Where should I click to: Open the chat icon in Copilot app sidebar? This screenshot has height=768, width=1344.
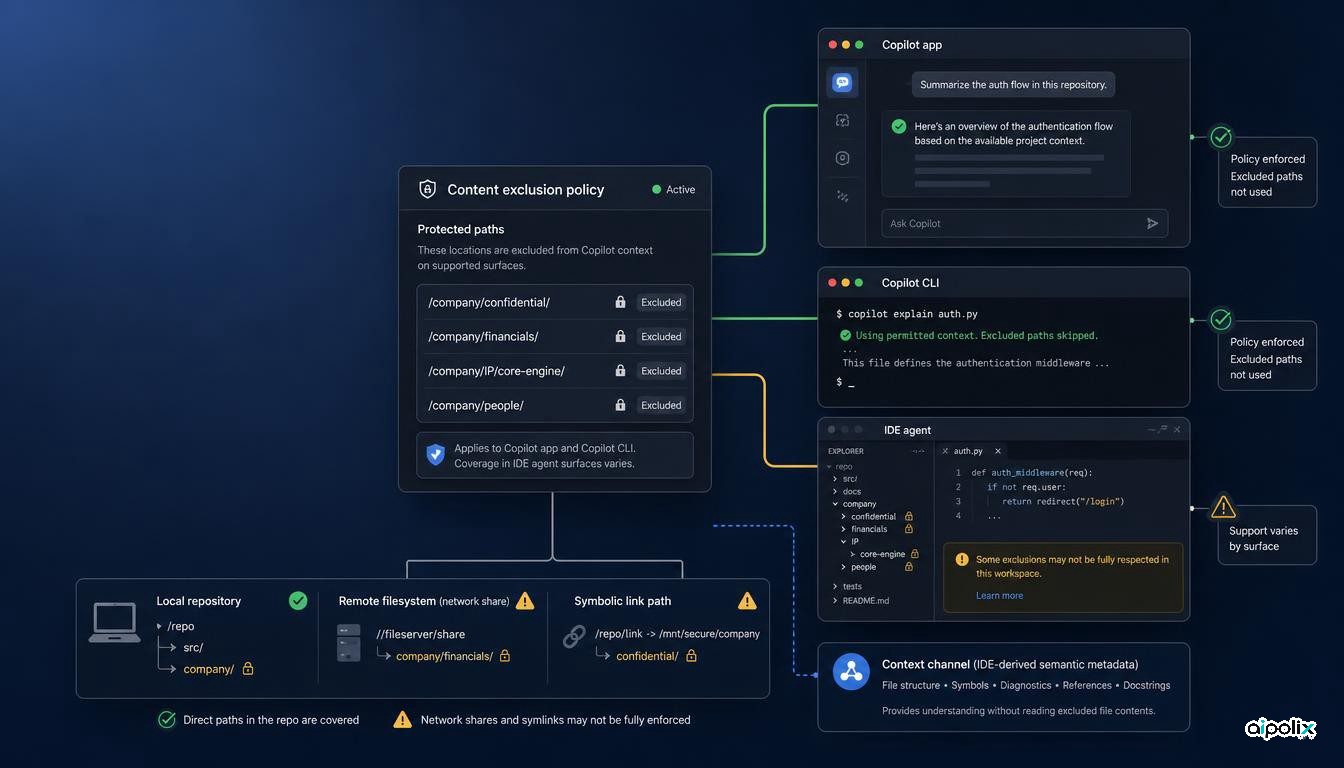coord(842,83)
